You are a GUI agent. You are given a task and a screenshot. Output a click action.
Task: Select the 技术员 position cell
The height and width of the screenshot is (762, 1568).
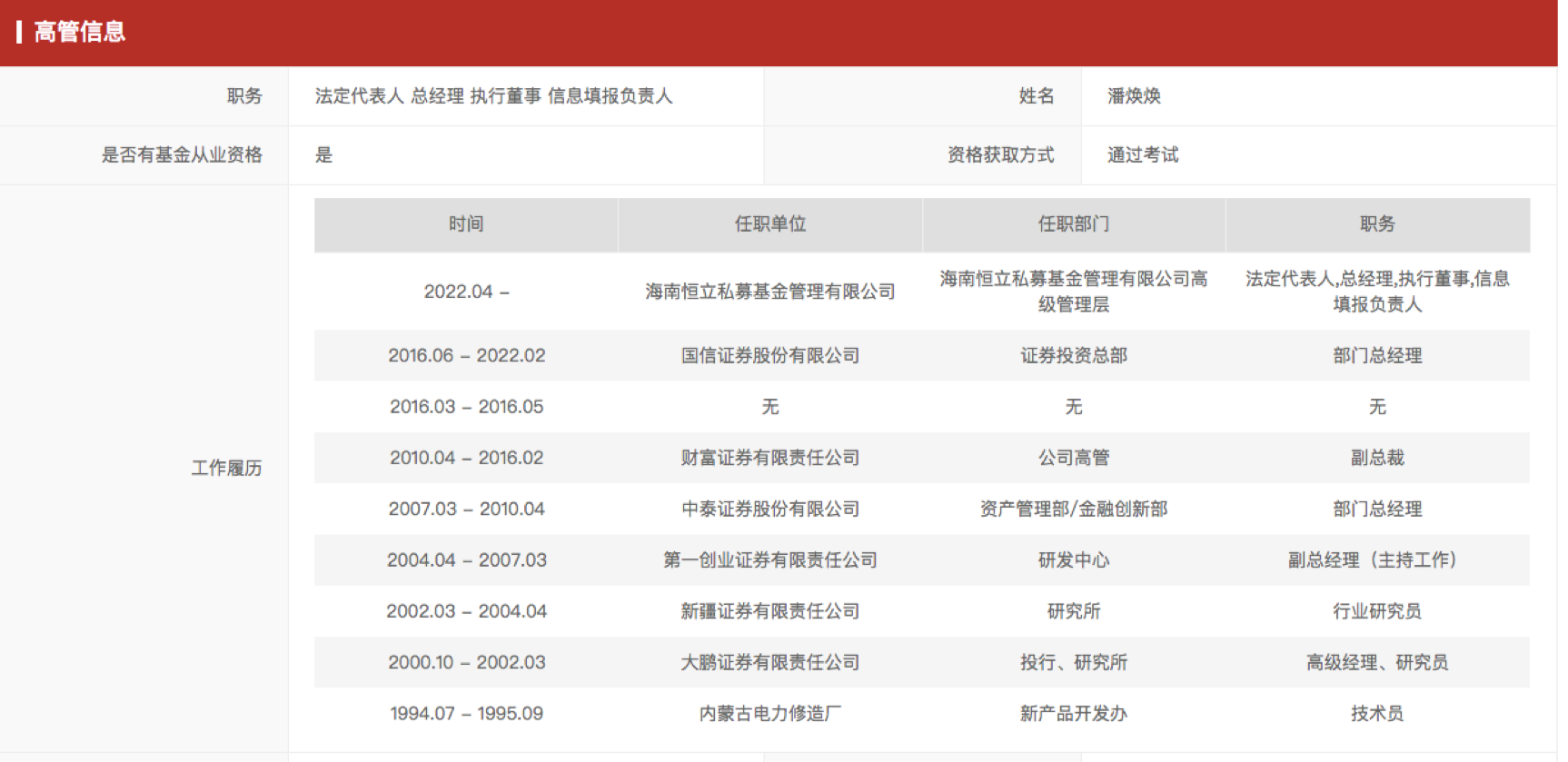tap(1377, 713)
